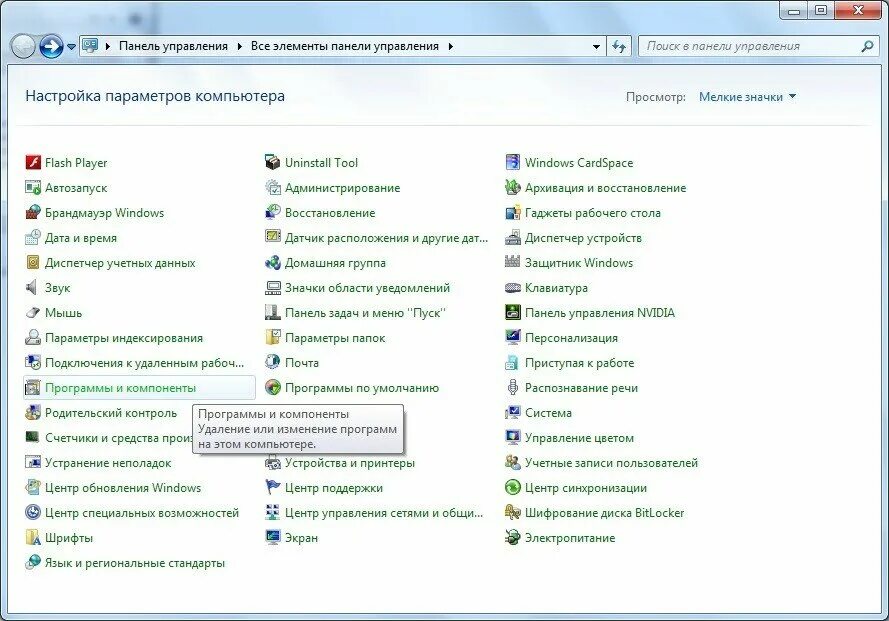Image resolution: width=889 pixels, height=621 pixels.
Task: Refresh the address bar view
Action: click(619, 47)
